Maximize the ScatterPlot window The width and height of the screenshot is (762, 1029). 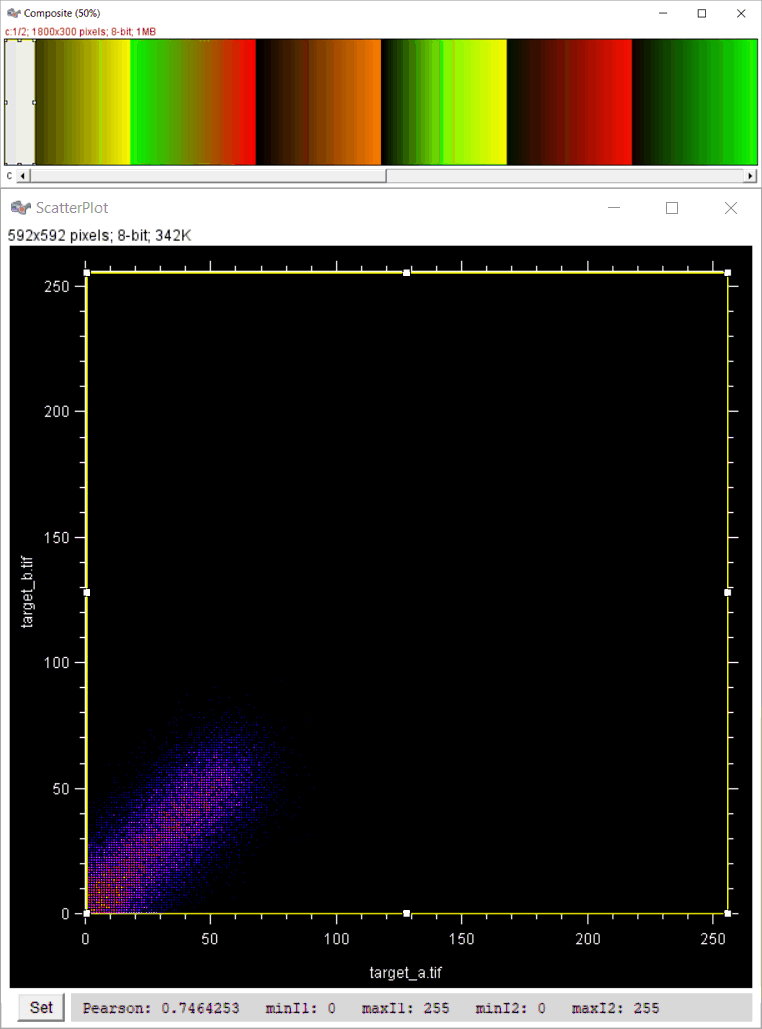coord(672,208)
